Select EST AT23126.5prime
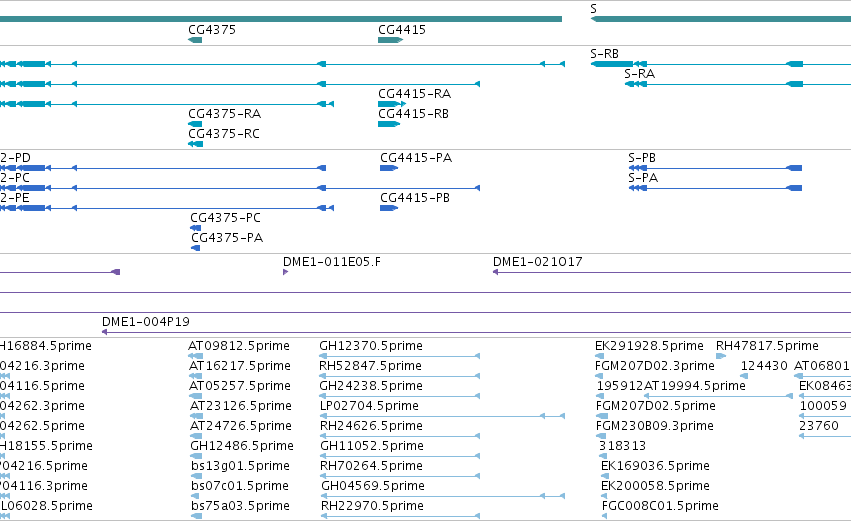Viewport: 851px width, 521px height. 240,406
